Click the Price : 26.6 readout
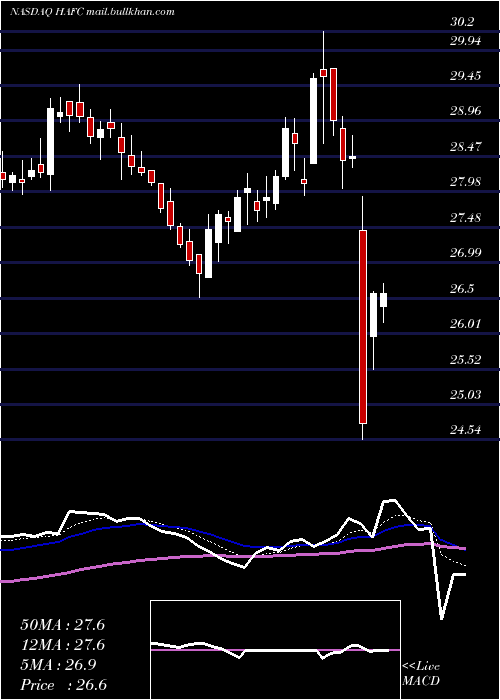This screenshot has height=700, width=500. pos(63,685)
